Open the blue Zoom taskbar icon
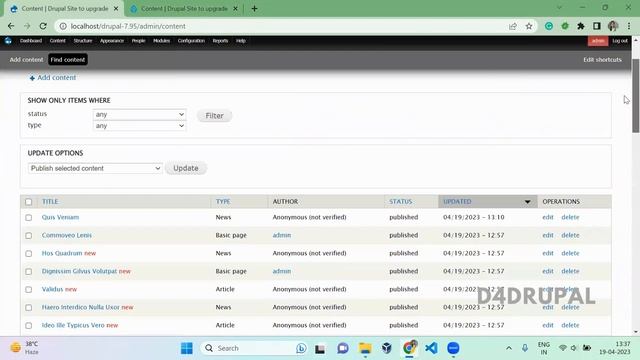Image resolution: width=640 pixels, height=360 pixels. coord(453,348)
